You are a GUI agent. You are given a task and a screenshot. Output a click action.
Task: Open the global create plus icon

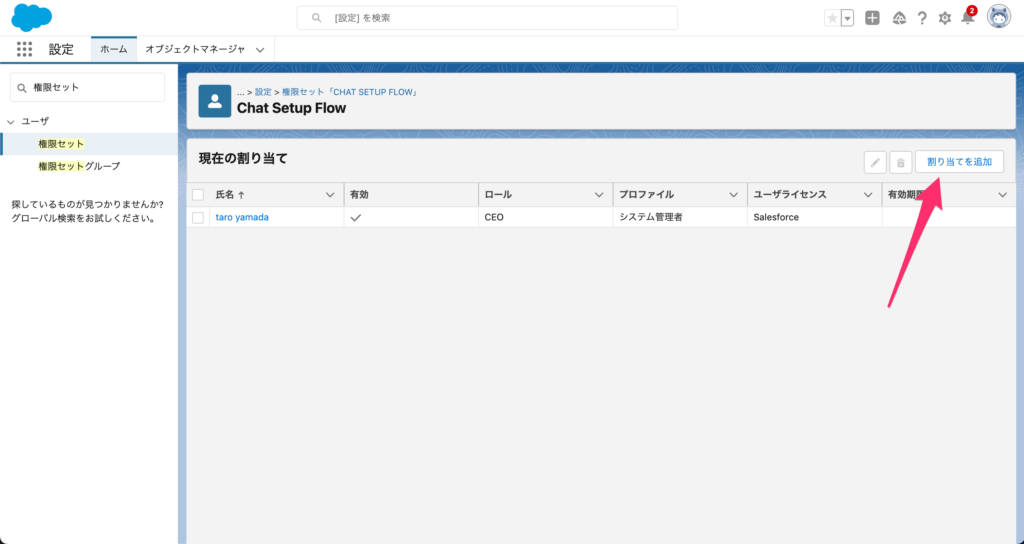872,18
